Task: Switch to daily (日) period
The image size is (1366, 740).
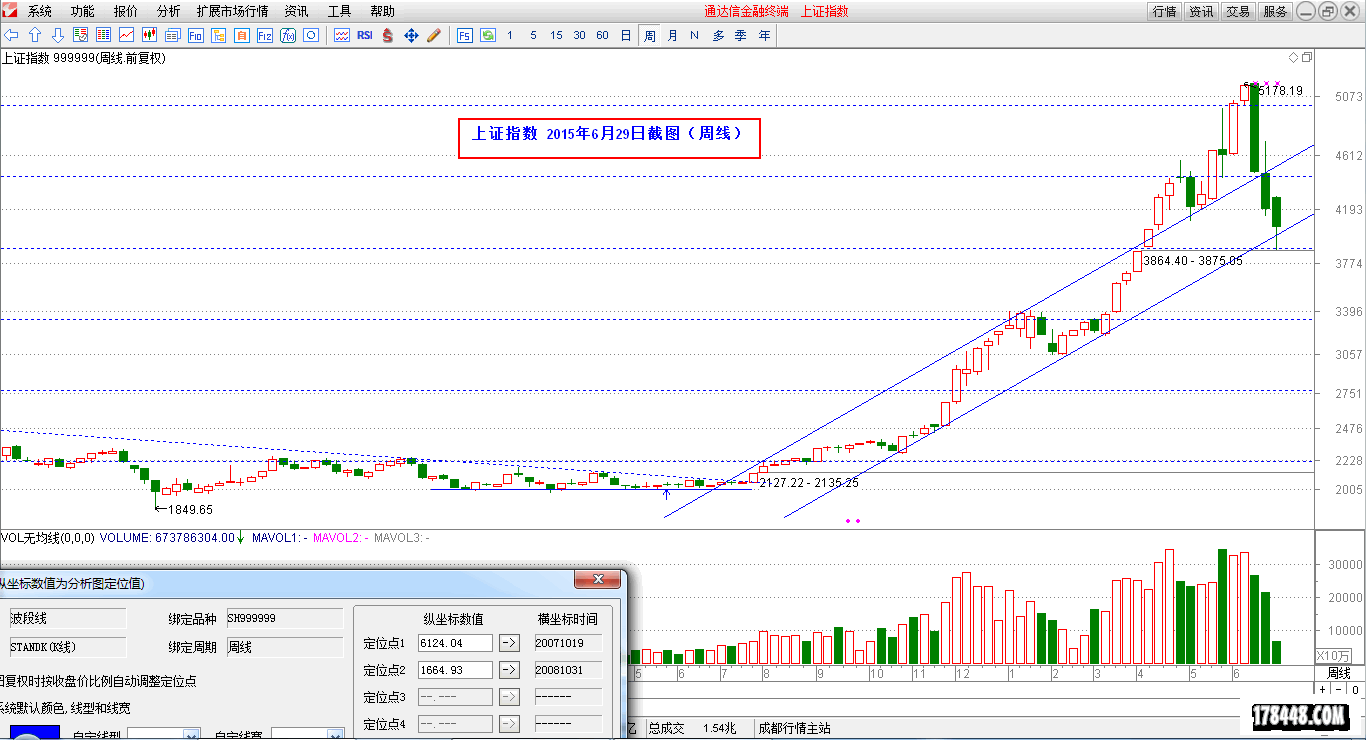Action: (626, 35)
